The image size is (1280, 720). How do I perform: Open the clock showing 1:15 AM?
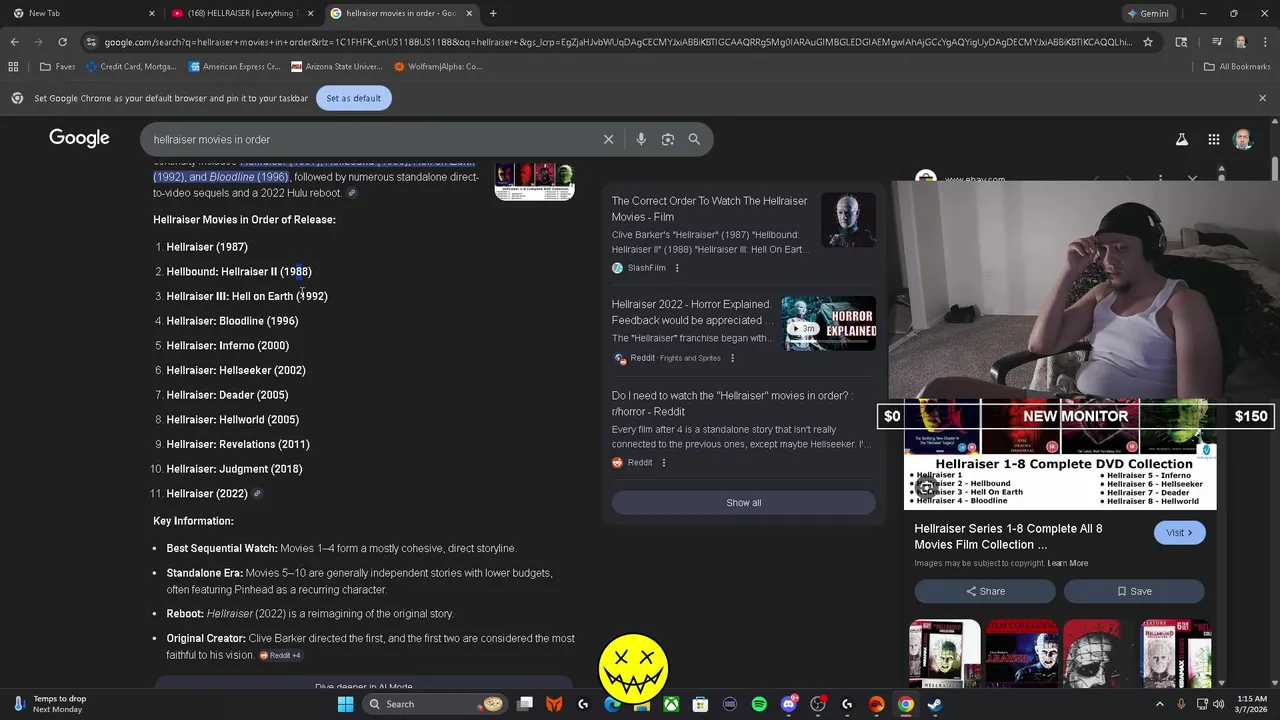(x=1252, y=704)
